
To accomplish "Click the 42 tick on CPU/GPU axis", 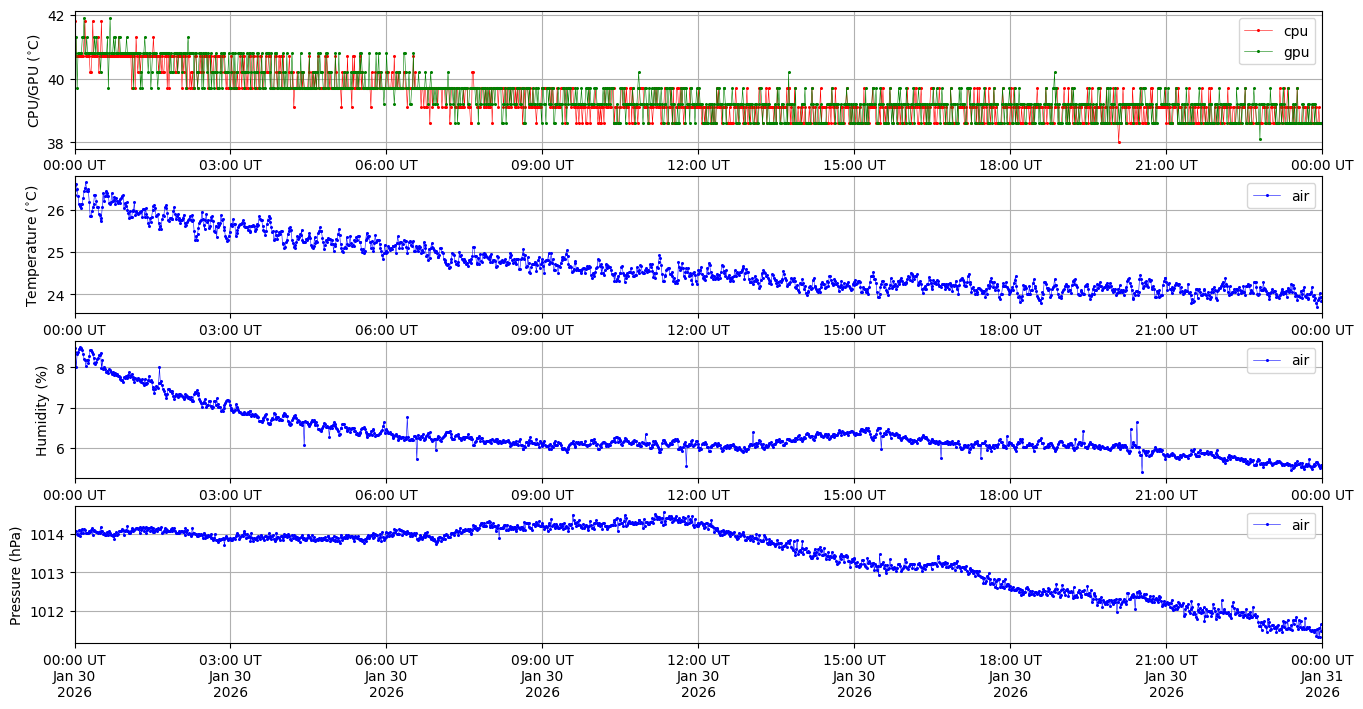I will coord(56,17).
